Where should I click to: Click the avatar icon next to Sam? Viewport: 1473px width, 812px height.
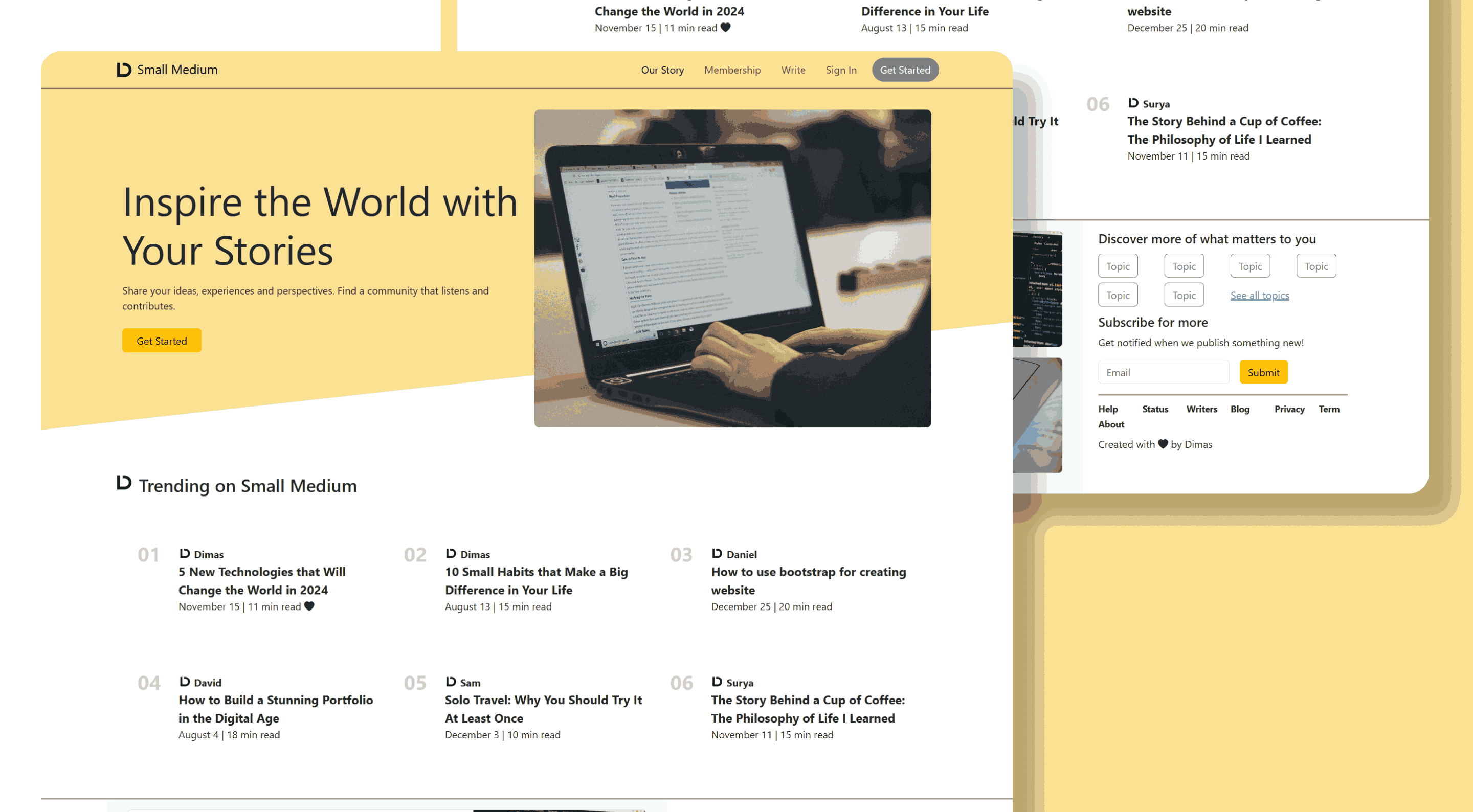tap(451, 682)
